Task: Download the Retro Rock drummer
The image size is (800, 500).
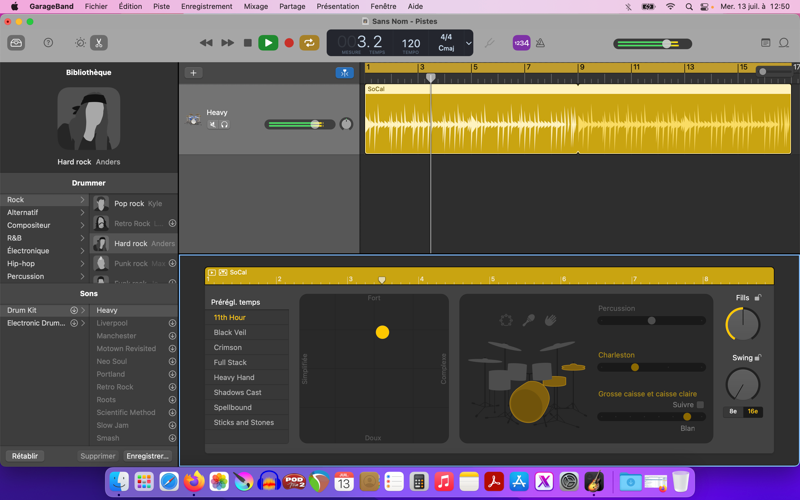Action: [172, 223]
